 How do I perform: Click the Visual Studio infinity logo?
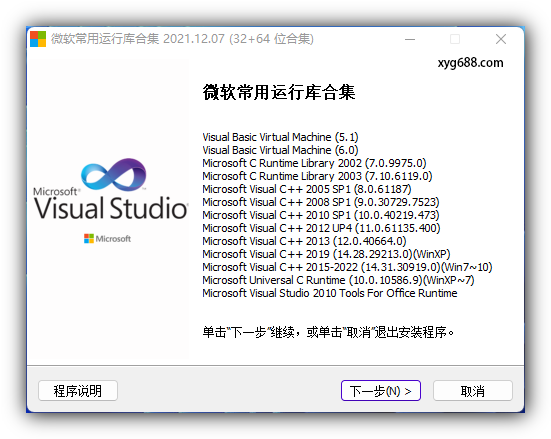(x=114, y=174)
